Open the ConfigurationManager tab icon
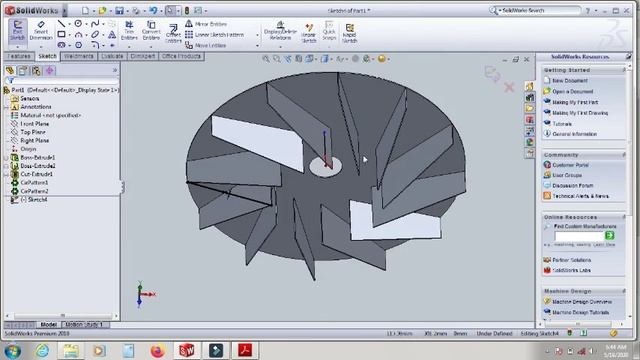The width and height of the screenshot is (640, 360). (36, 71)
